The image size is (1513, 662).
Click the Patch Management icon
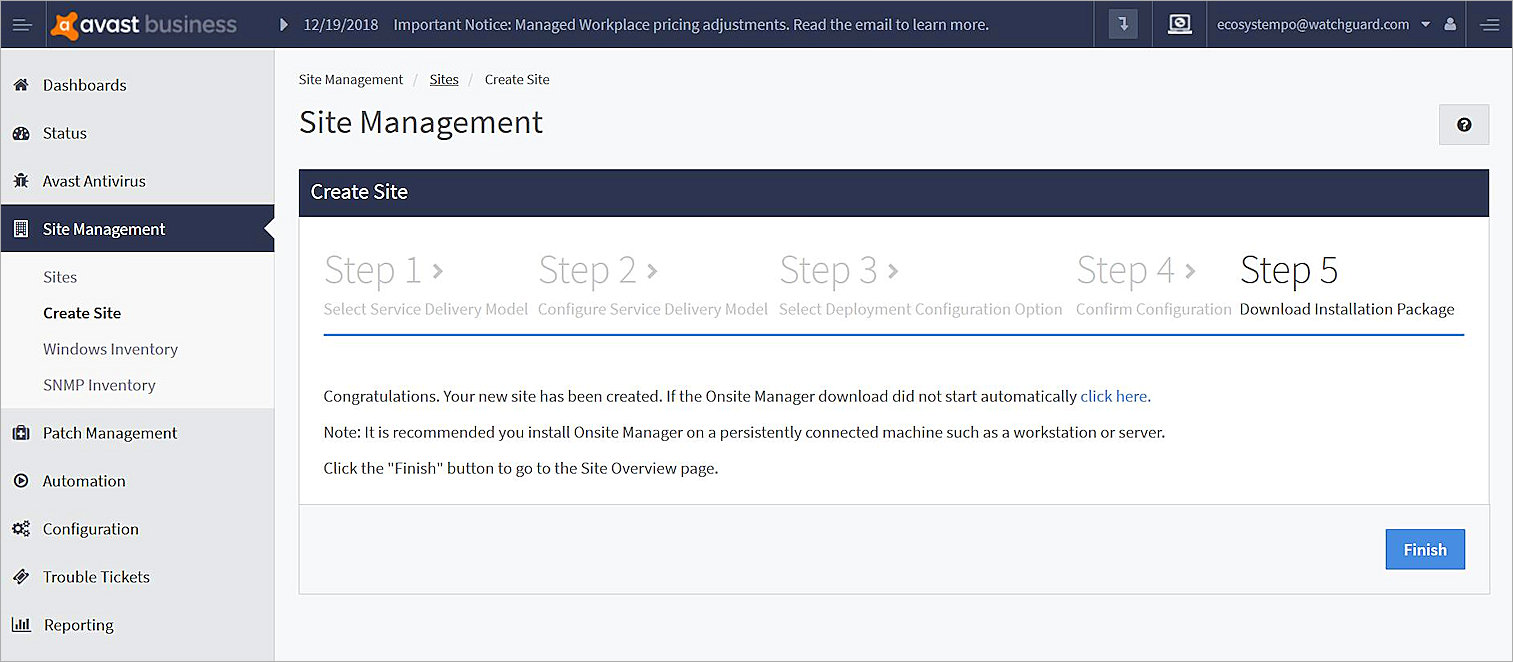(x=21, y=433)
